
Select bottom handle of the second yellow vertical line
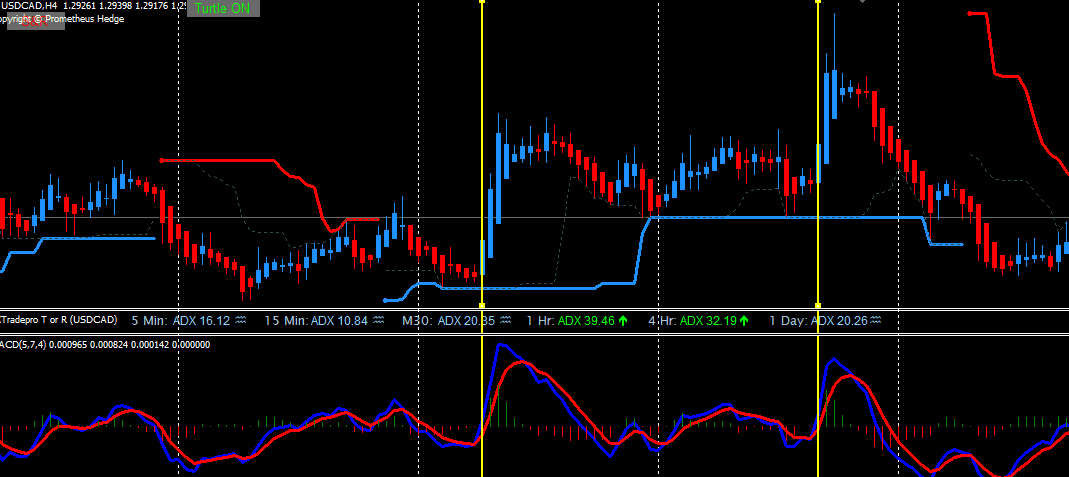pos(818,305)
